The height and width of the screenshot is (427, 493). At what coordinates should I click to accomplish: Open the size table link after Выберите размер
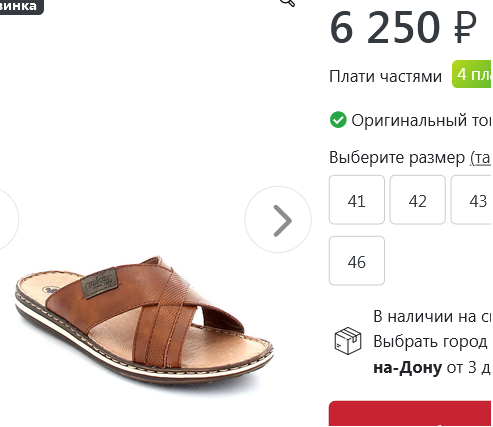tap(481, 157)
